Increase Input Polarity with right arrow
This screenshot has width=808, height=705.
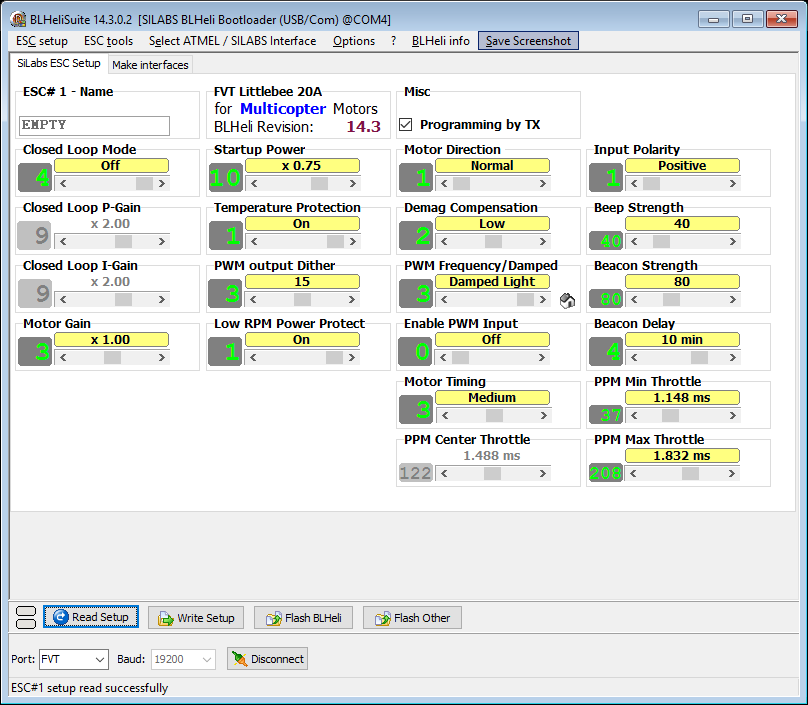coord(733,183)
